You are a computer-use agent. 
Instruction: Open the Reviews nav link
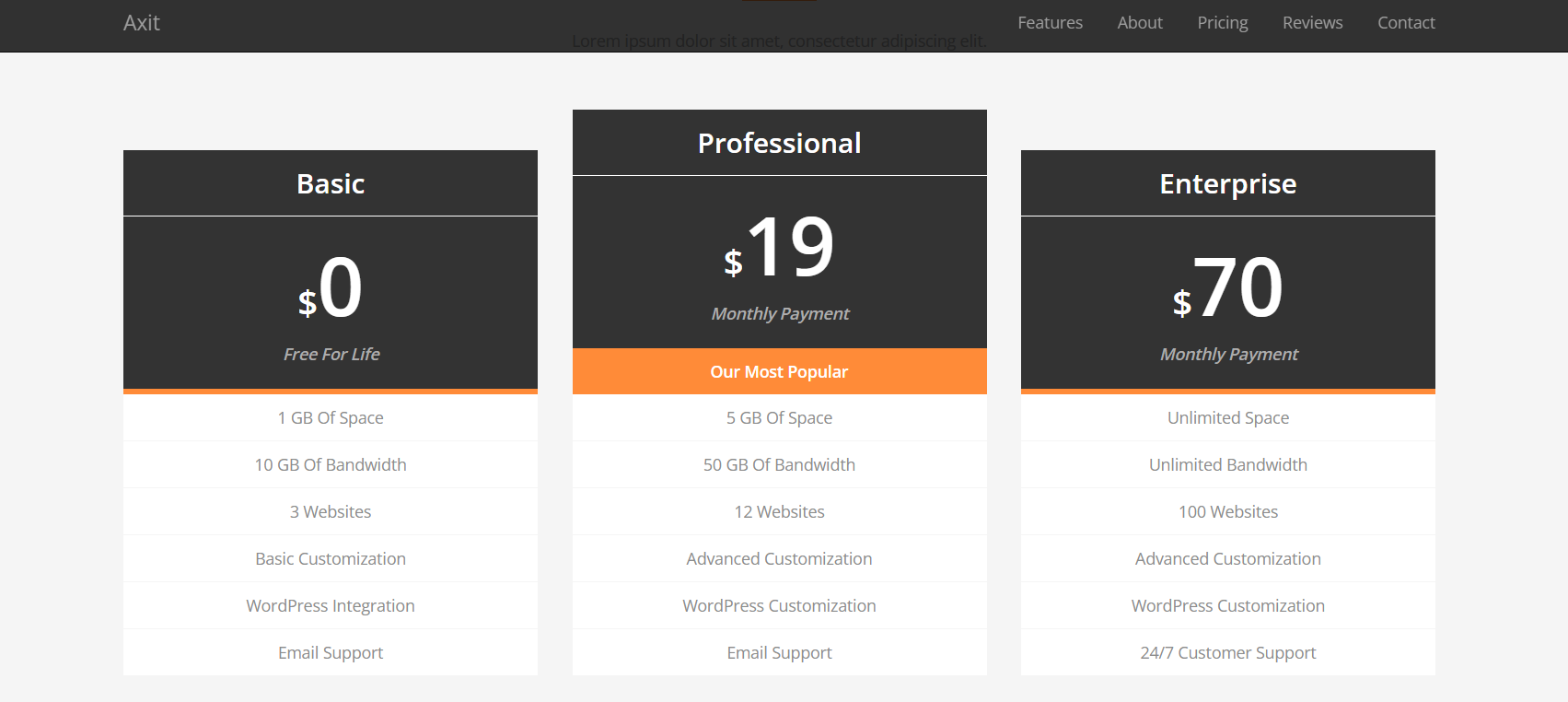[1312, 23]
